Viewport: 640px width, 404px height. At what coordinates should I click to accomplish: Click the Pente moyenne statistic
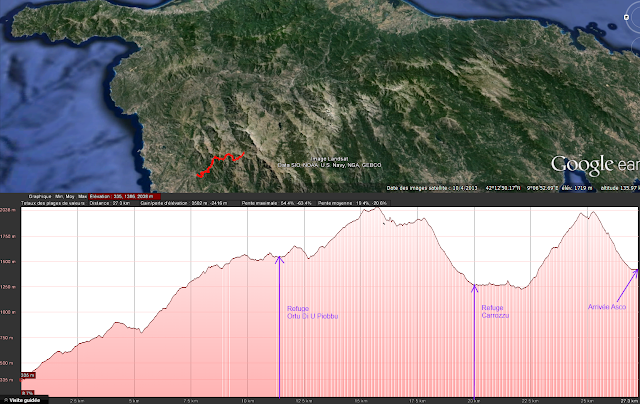pos(354,203)
